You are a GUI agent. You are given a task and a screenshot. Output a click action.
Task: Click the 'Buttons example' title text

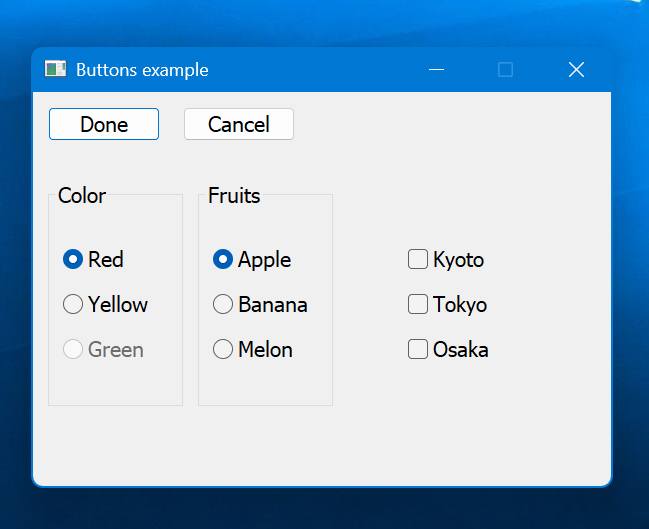click(142, 70)
